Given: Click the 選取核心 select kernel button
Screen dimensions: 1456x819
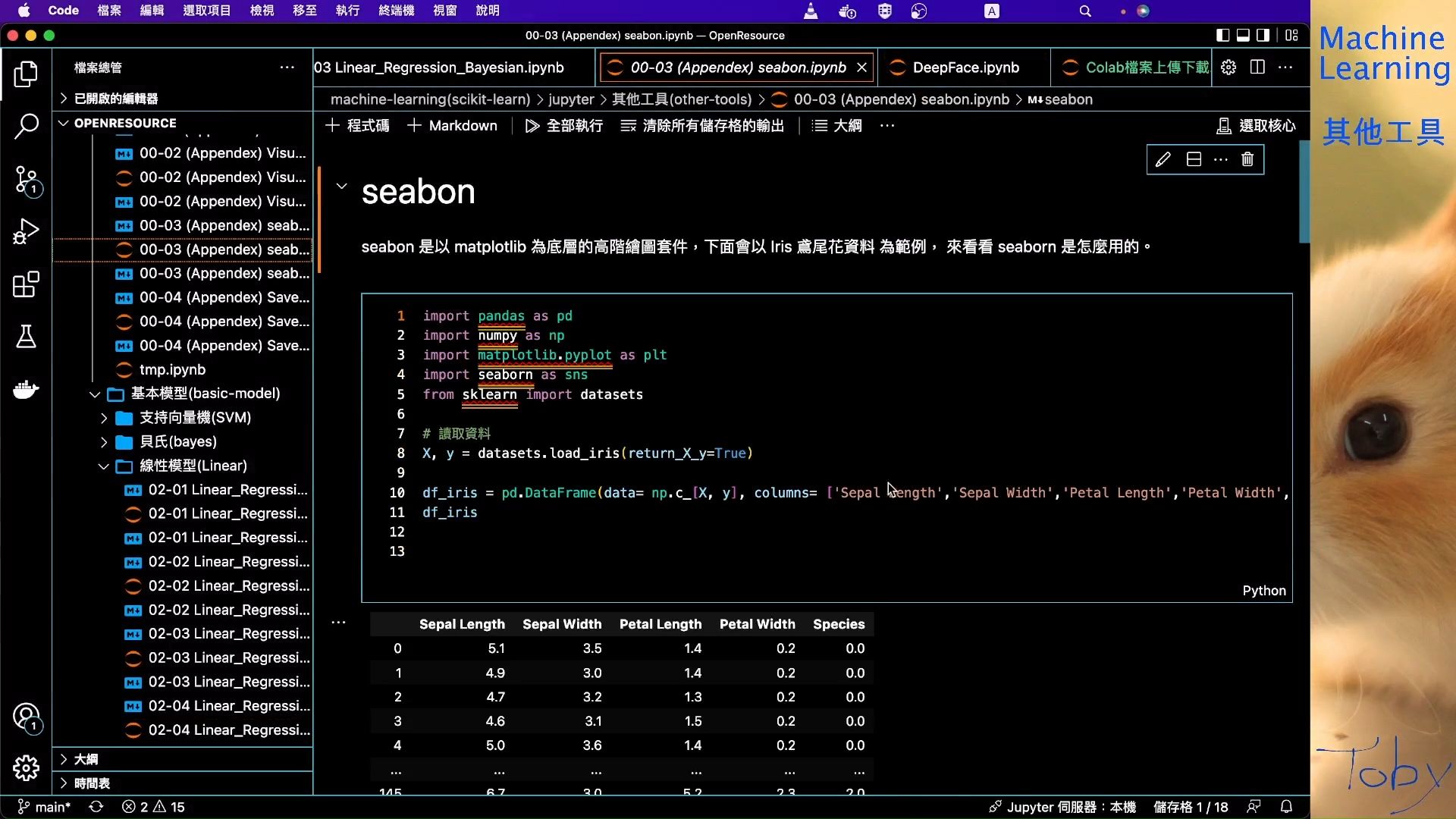Looking at the screenshot, I should (1256, 126).
